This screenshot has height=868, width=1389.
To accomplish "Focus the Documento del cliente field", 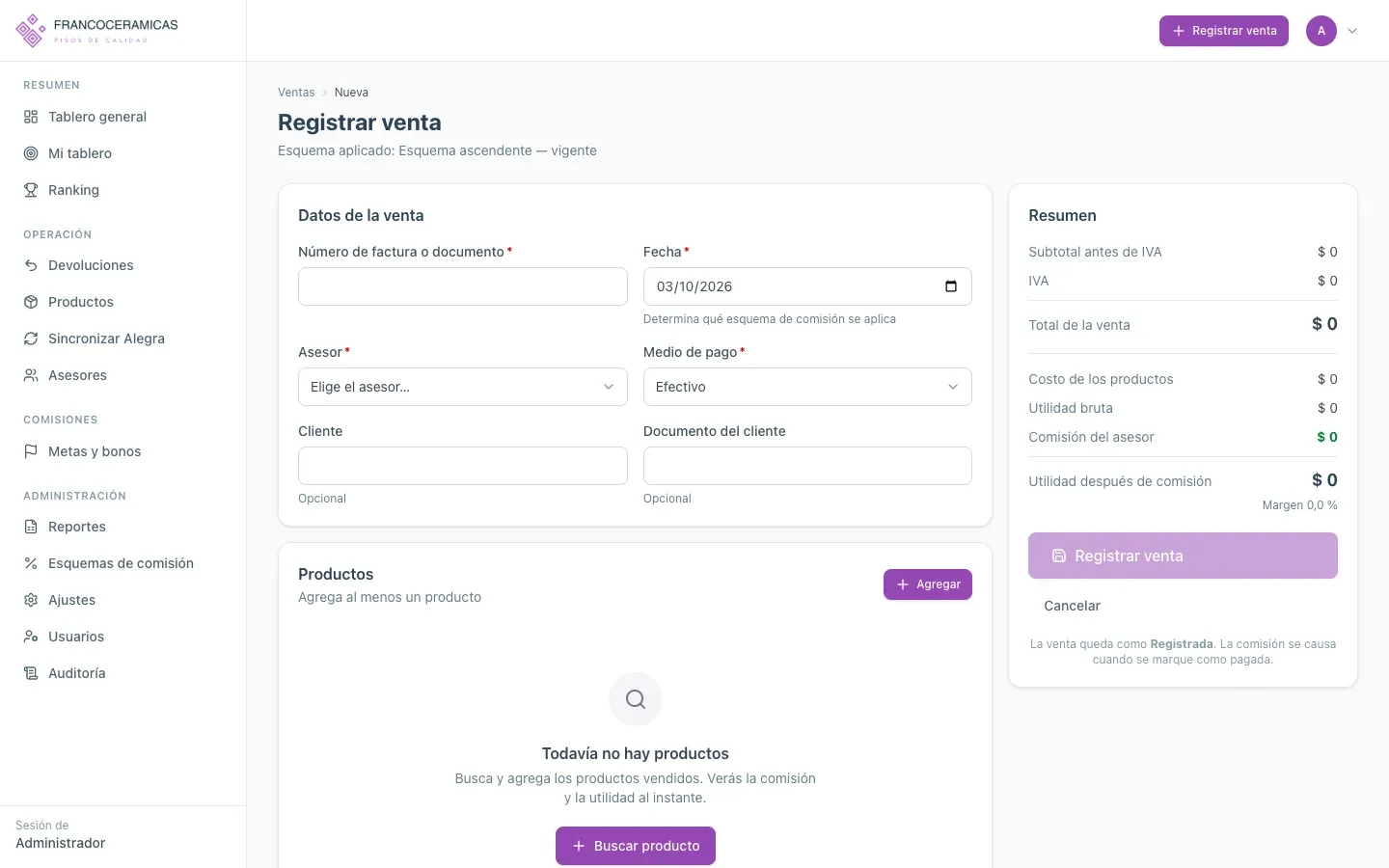I will pos(807,466).
